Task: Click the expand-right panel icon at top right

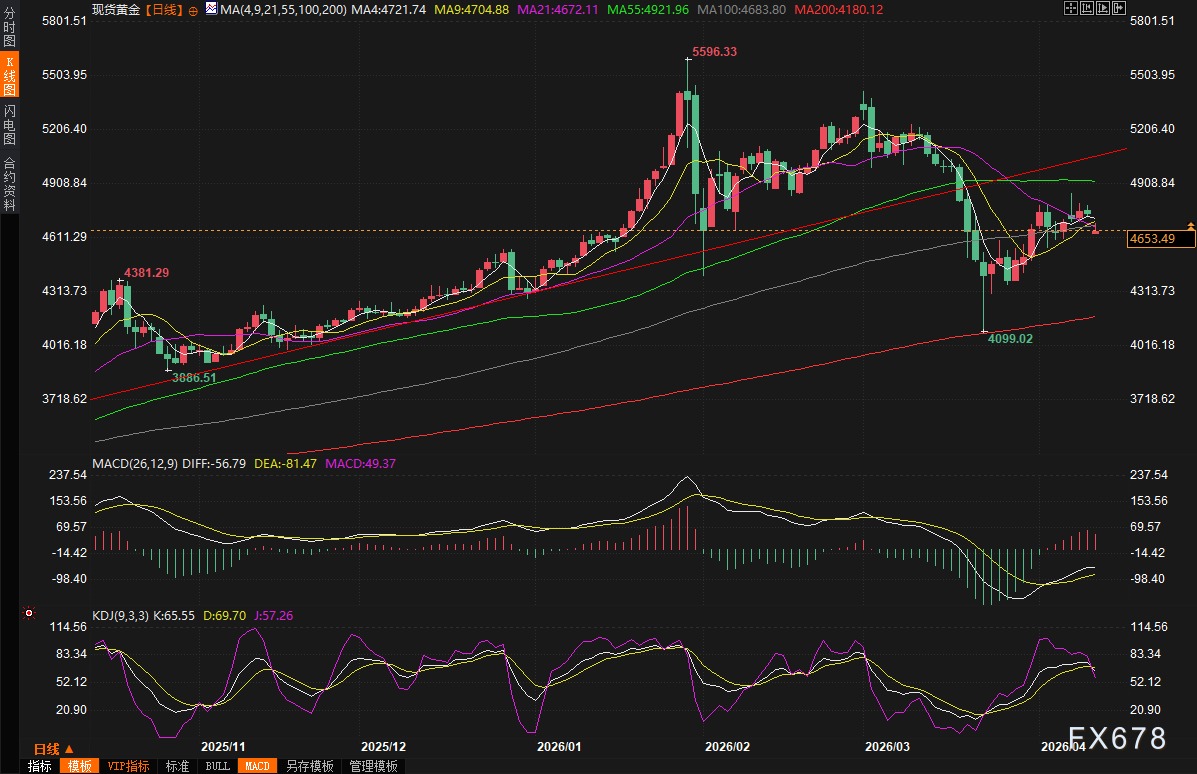Action: (1117, 8)
